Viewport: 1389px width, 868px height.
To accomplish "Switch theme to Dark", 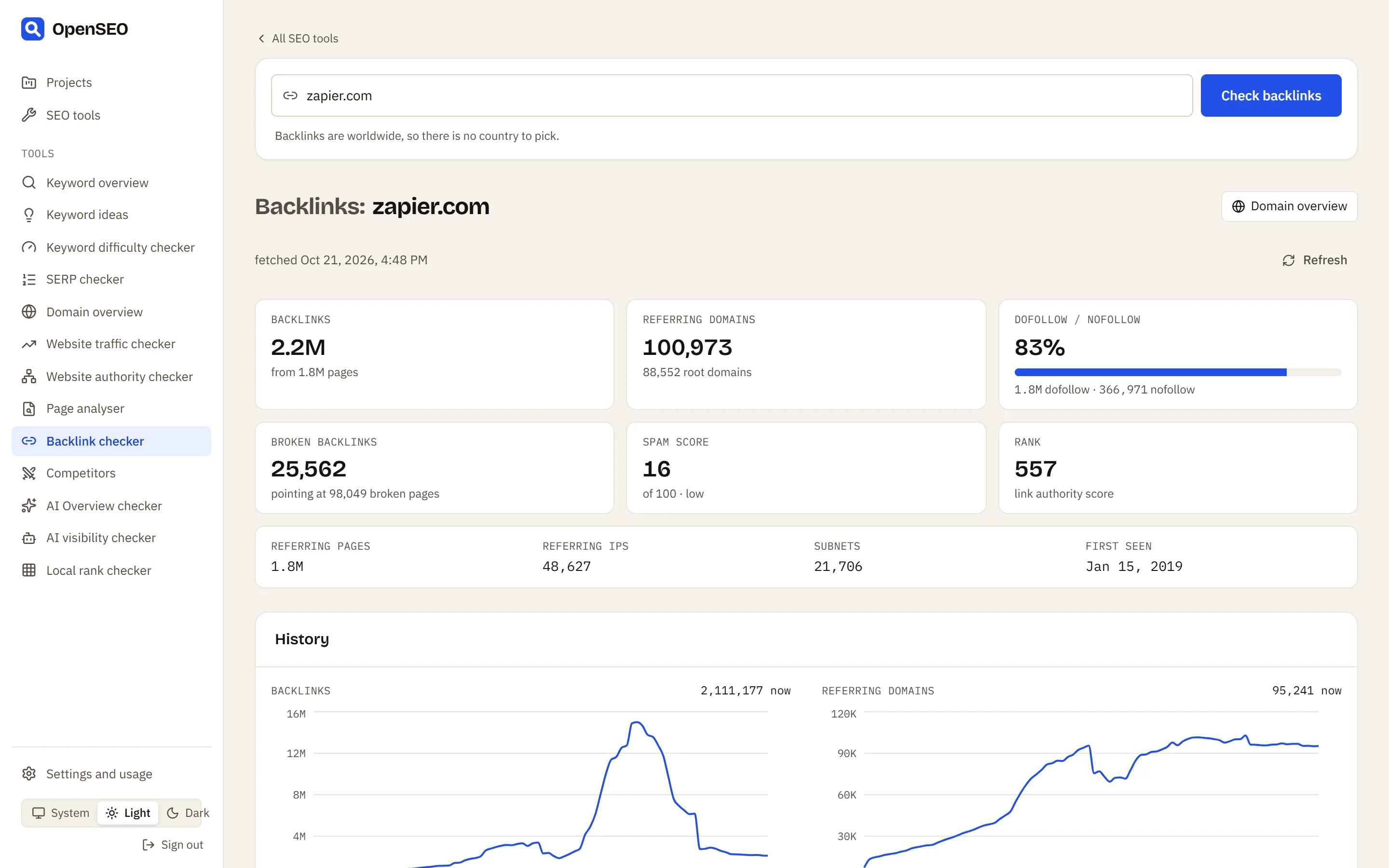I will point(187,813).
